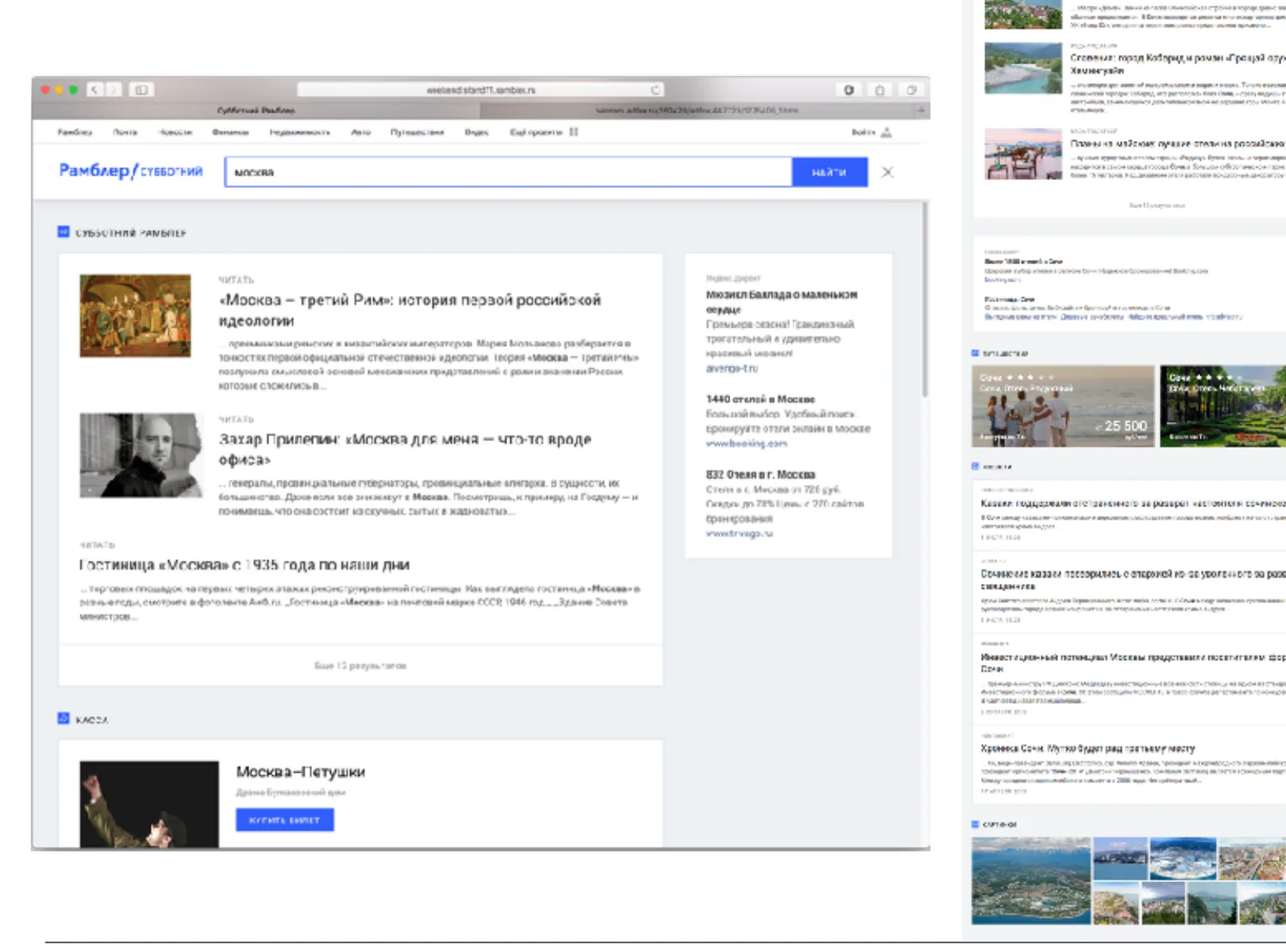Viewport: 1286px width, 952px height.
Task: Open Захар Прилепин interview headline
Action: 405,449
